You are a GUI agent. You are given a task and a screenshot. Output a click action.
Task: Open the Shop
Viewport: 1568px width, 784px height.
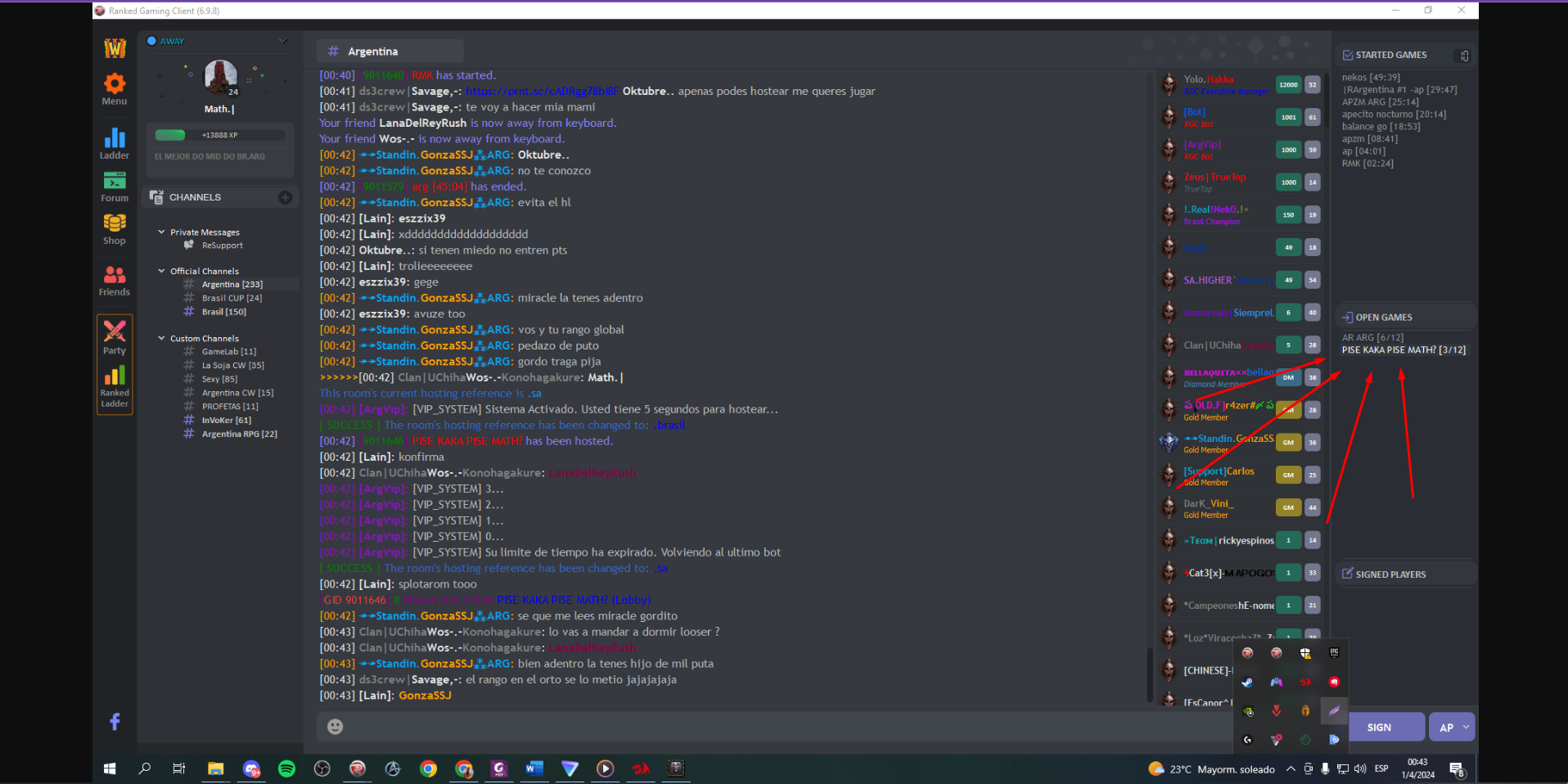coord(115,229)
